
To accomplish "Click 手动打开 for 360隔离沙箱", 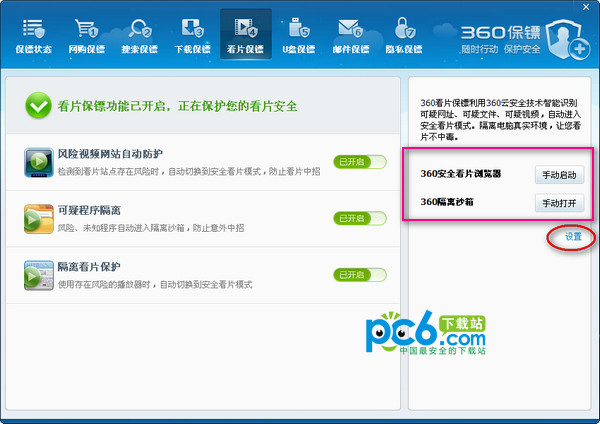I will point(559,203).
